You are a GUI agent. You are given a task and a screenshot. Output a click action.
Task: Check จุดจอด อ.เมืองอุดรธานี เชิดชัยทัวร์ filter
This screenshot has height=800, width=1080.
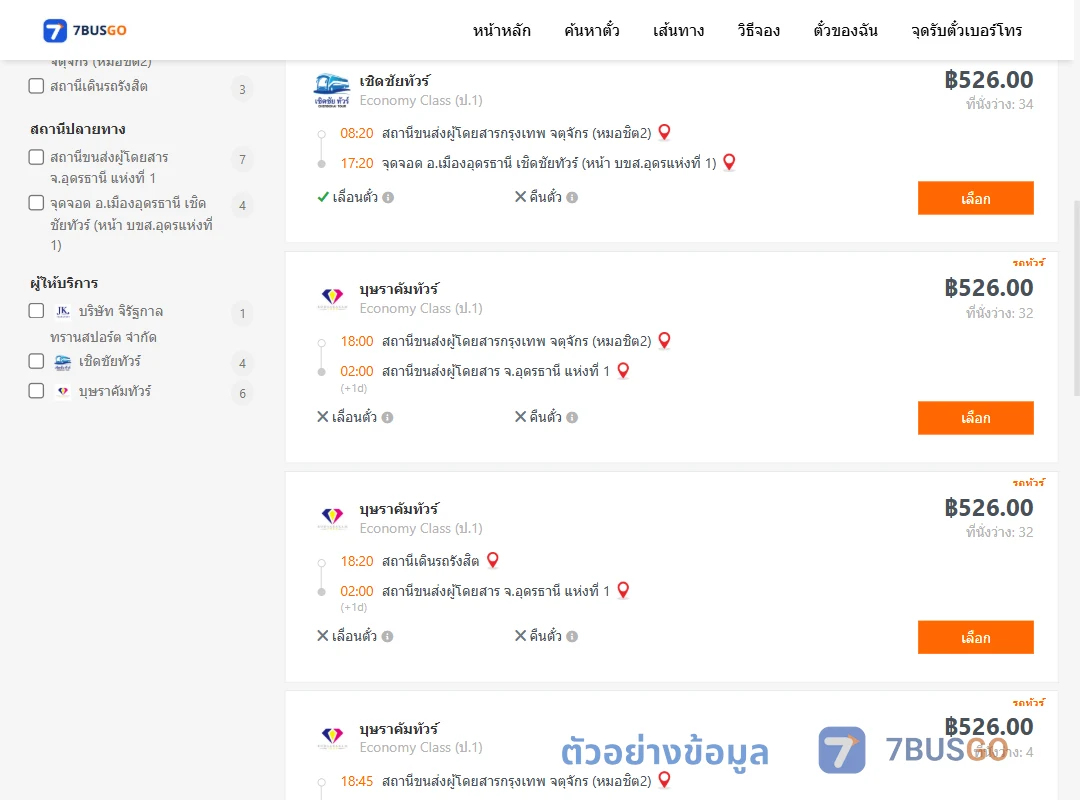tap(37, 203)
